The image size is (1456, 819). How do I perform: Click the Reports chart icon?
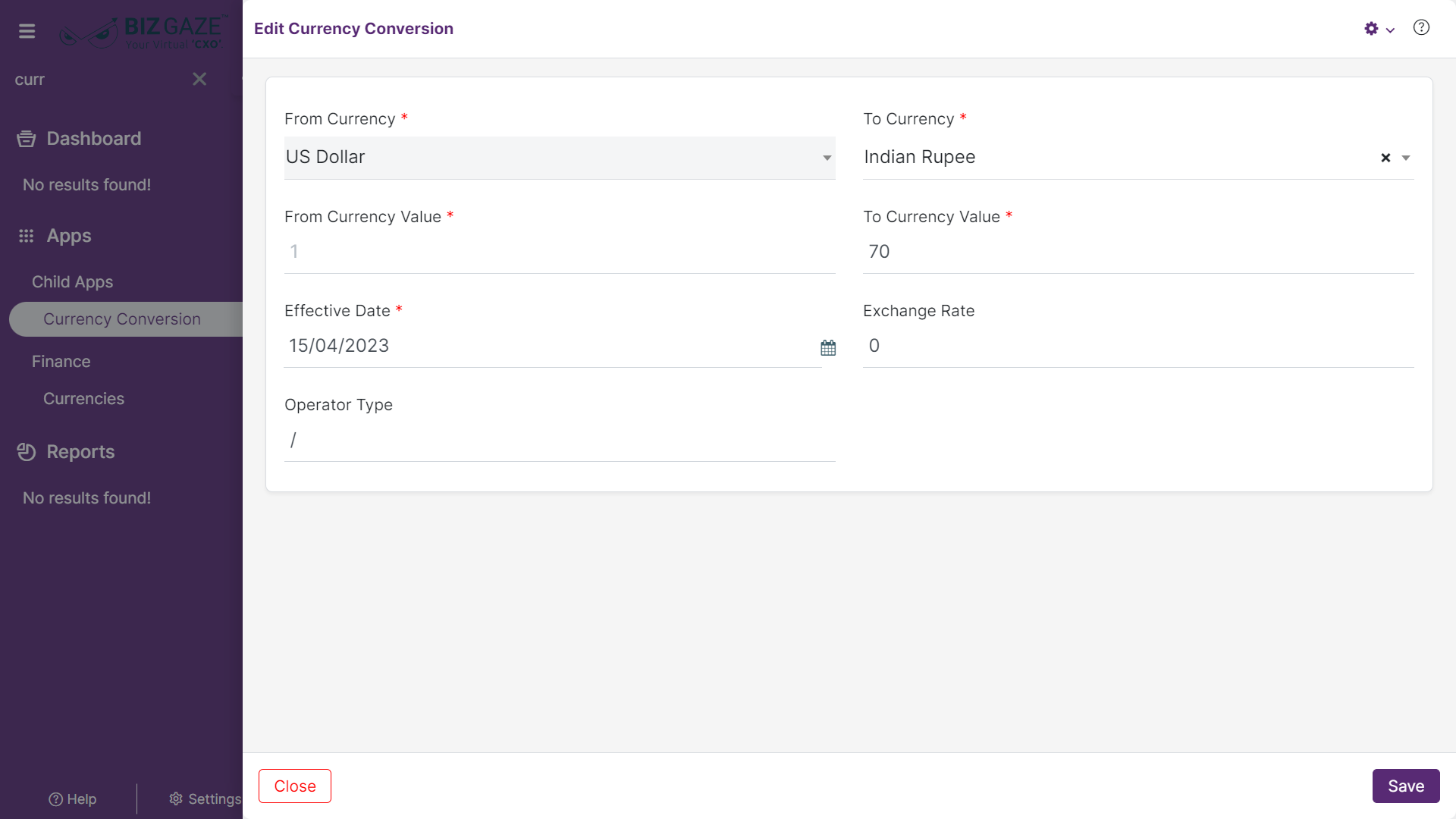pyautogui.click(x=27, y=452)
